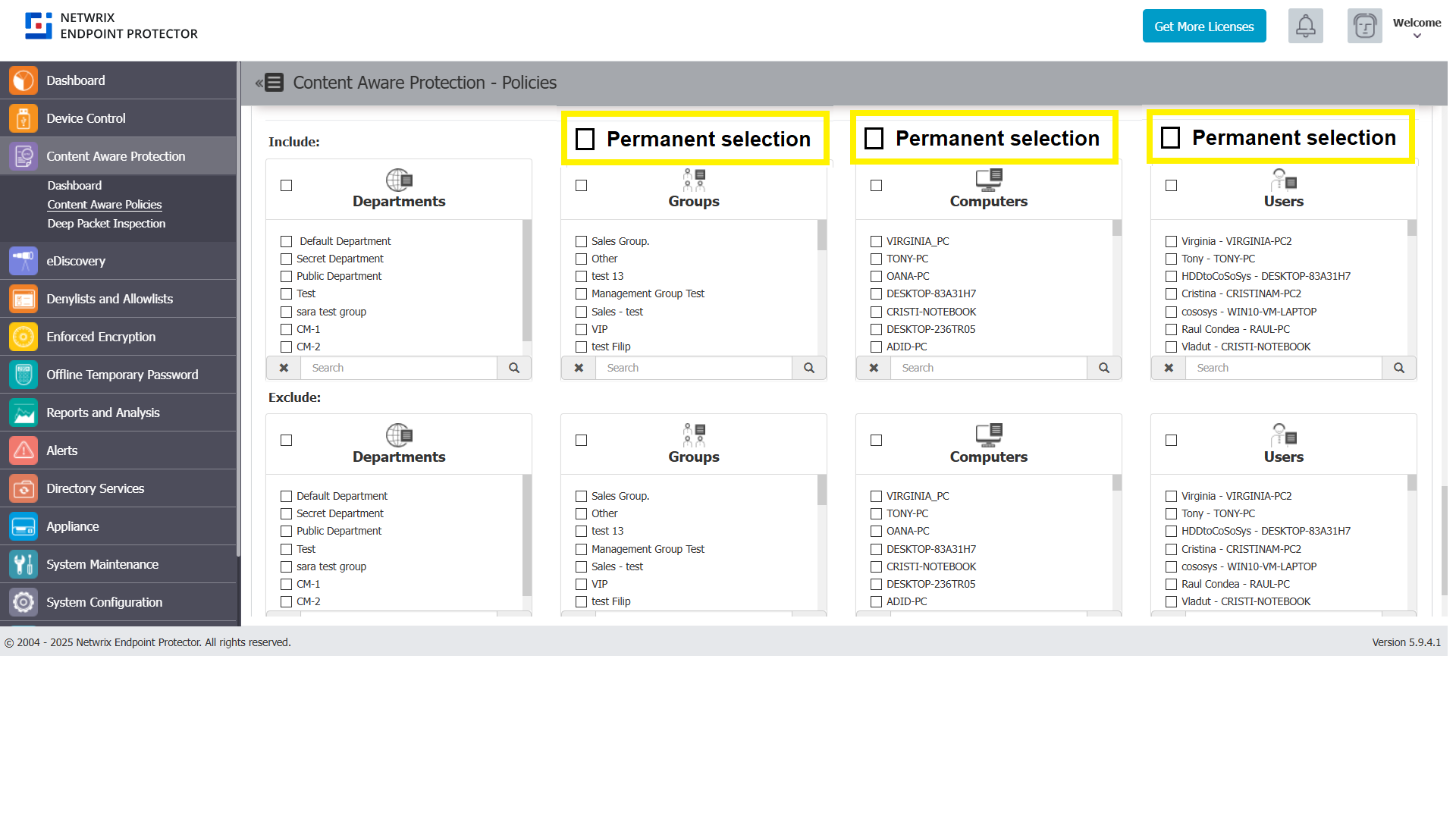Viewport: 1456px width, 819px height.
Task: Open eDiscovery from the sidebar icon
Action: (x=24, y=261)
